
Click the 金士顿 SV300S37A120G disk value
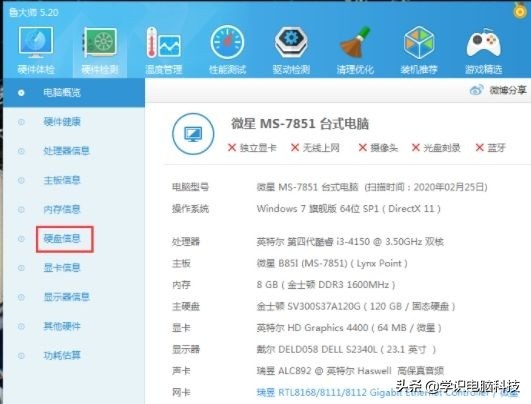pyautogui.click(x=356, y=306)
